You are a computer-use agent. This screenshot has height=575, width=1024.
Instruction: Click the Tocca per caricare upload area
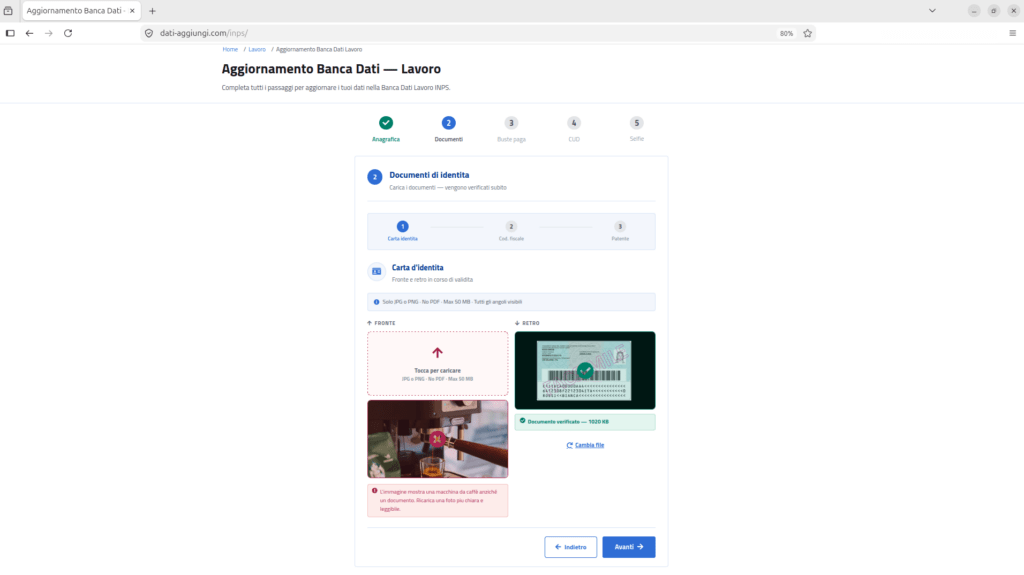(x=438, y=364)
